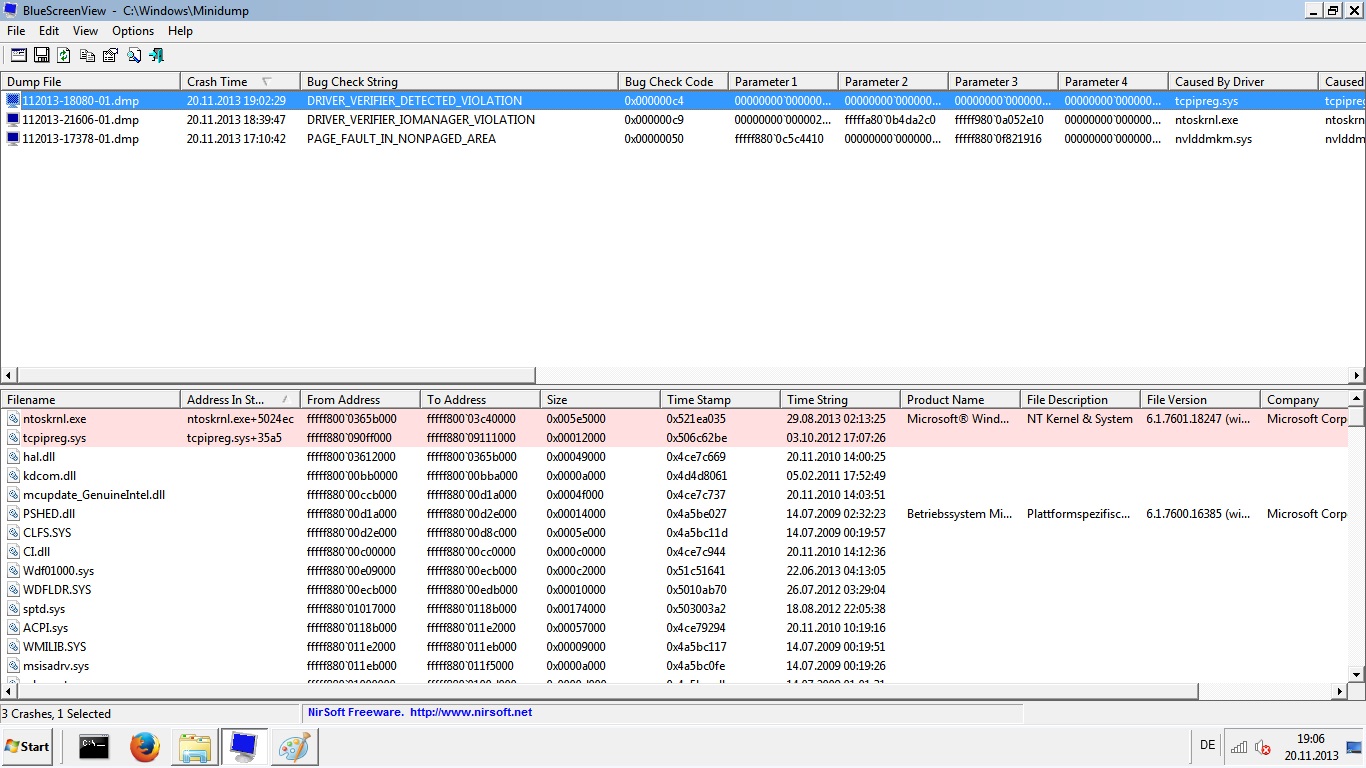Open the File menu
The width and height of the screenshot is (1366, 768).
click(x=16, y=31)
